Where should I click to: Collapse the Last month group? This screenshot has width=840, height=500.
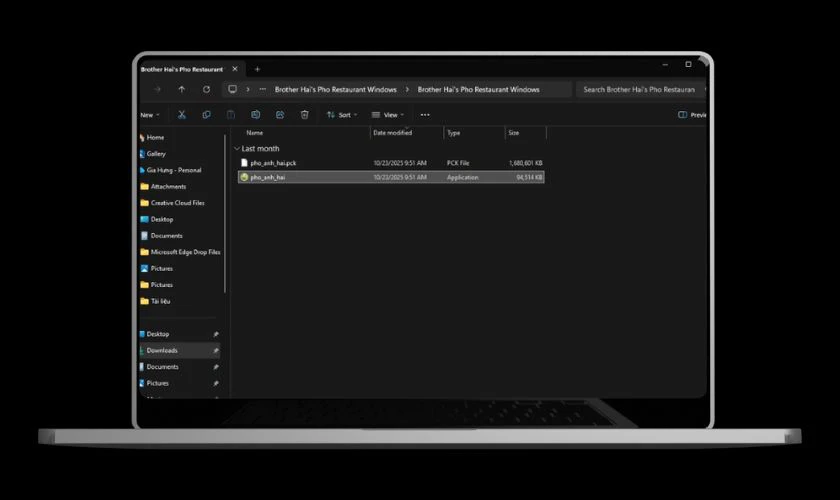coord(237,149)
